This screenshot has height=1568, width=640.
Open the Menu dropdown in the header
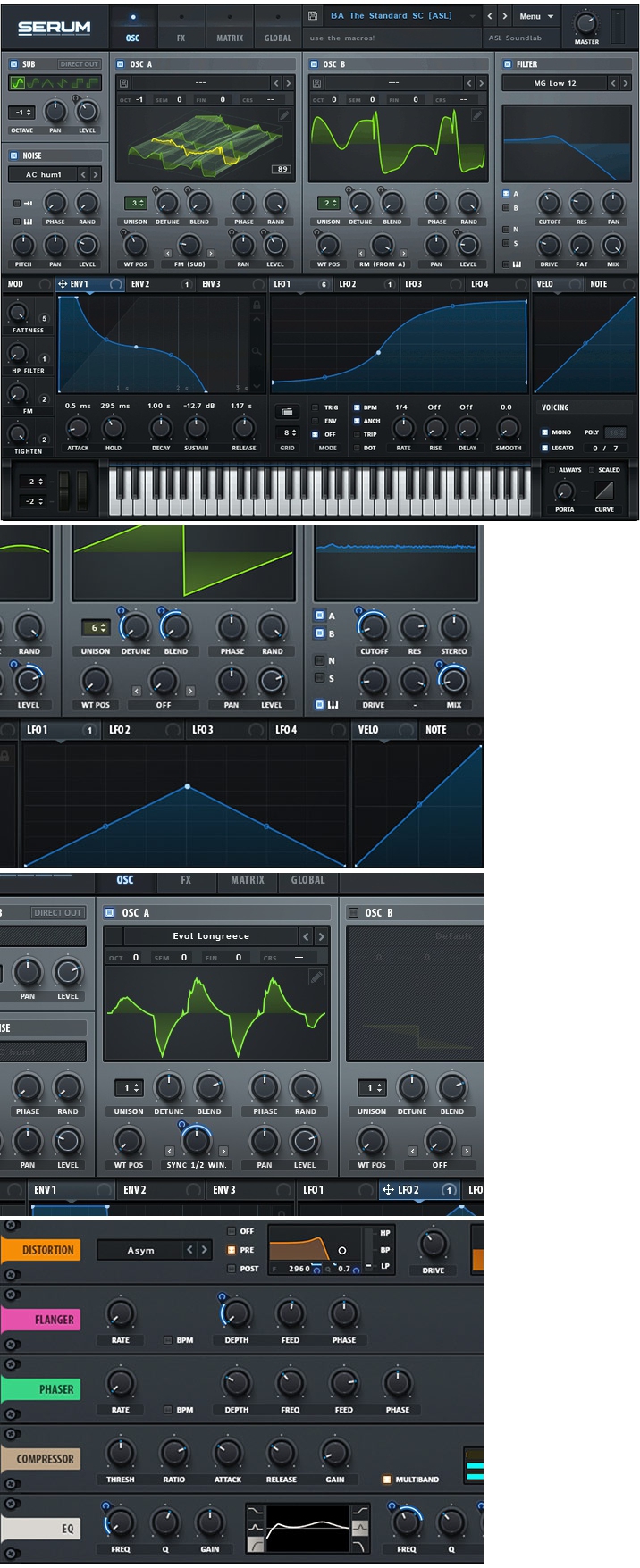coord(536,16)
